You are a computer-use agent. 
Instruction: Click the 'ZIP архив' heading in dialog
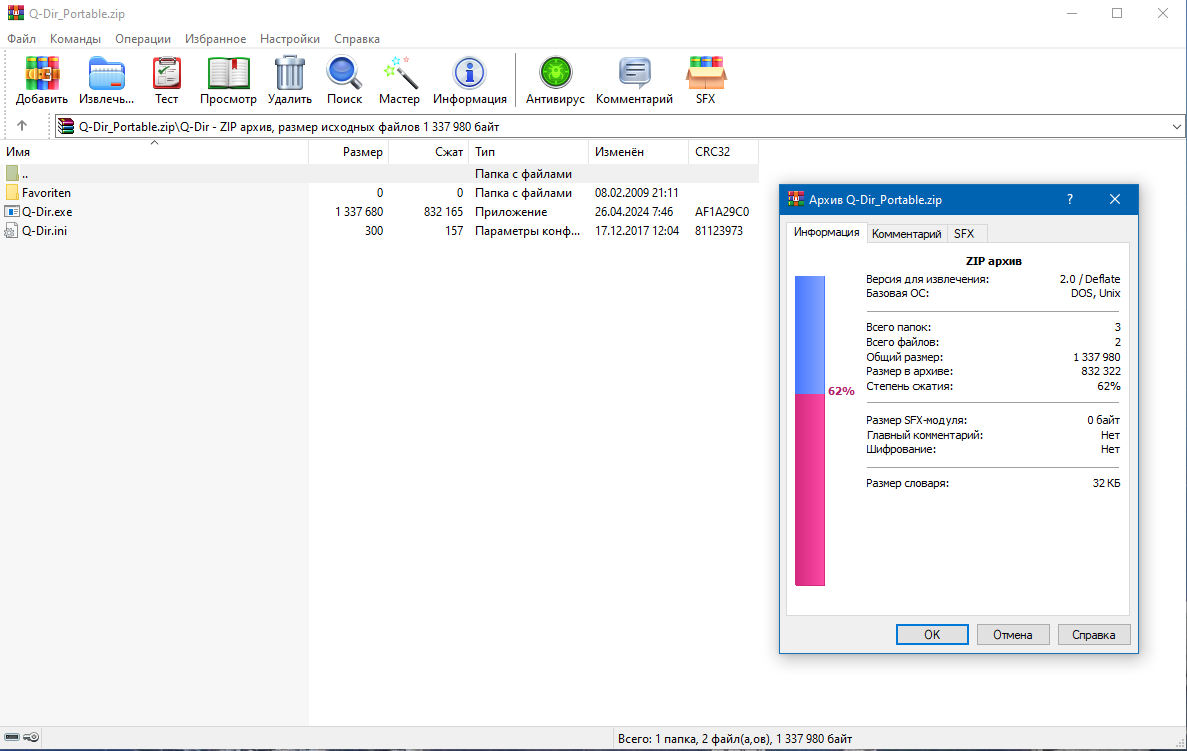pos(994,261)
